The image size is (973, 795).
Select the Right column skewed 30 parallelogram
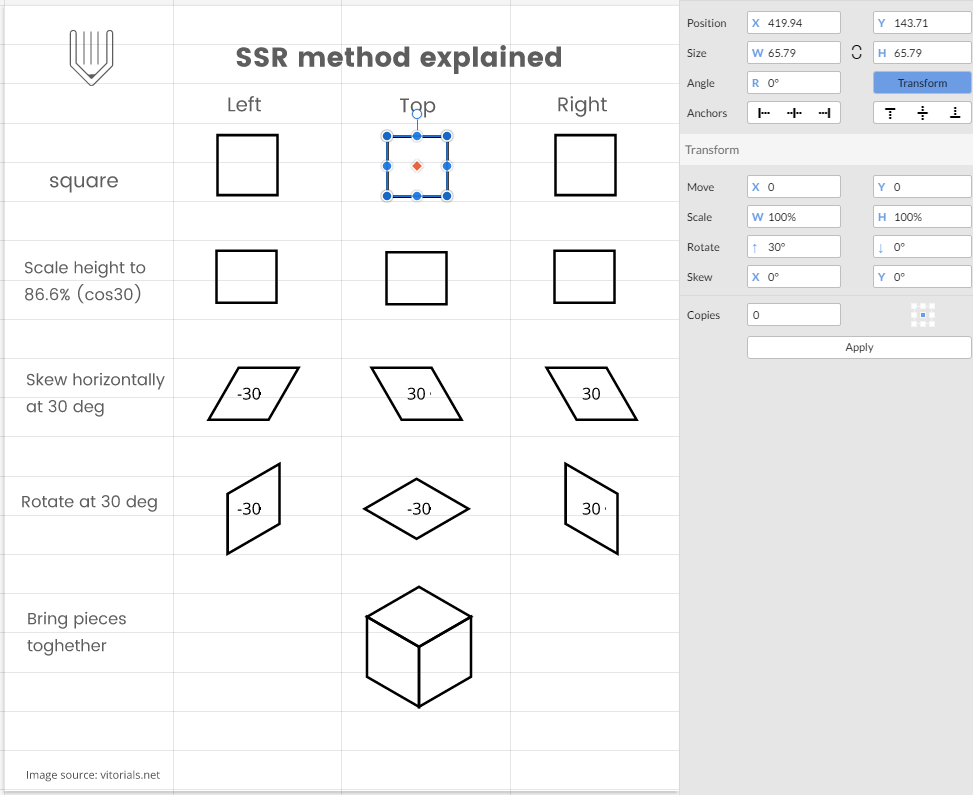point(591,393)
